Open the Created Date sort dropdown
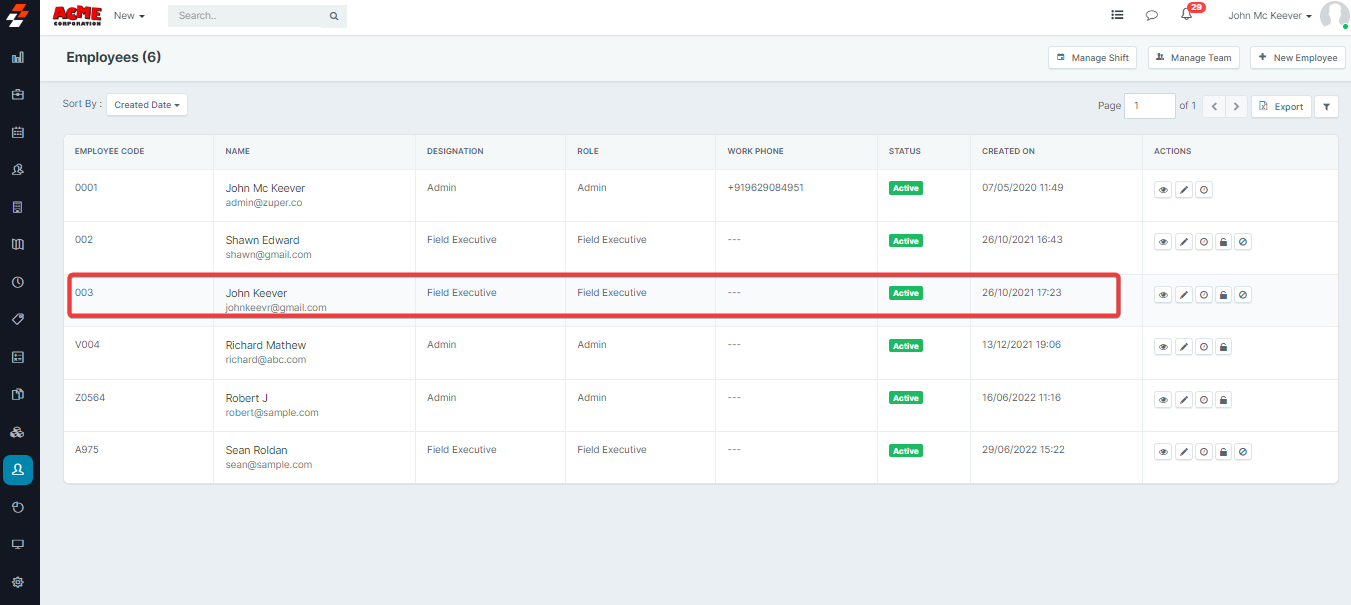The image size is (1351, 605). tap(147, 105)
